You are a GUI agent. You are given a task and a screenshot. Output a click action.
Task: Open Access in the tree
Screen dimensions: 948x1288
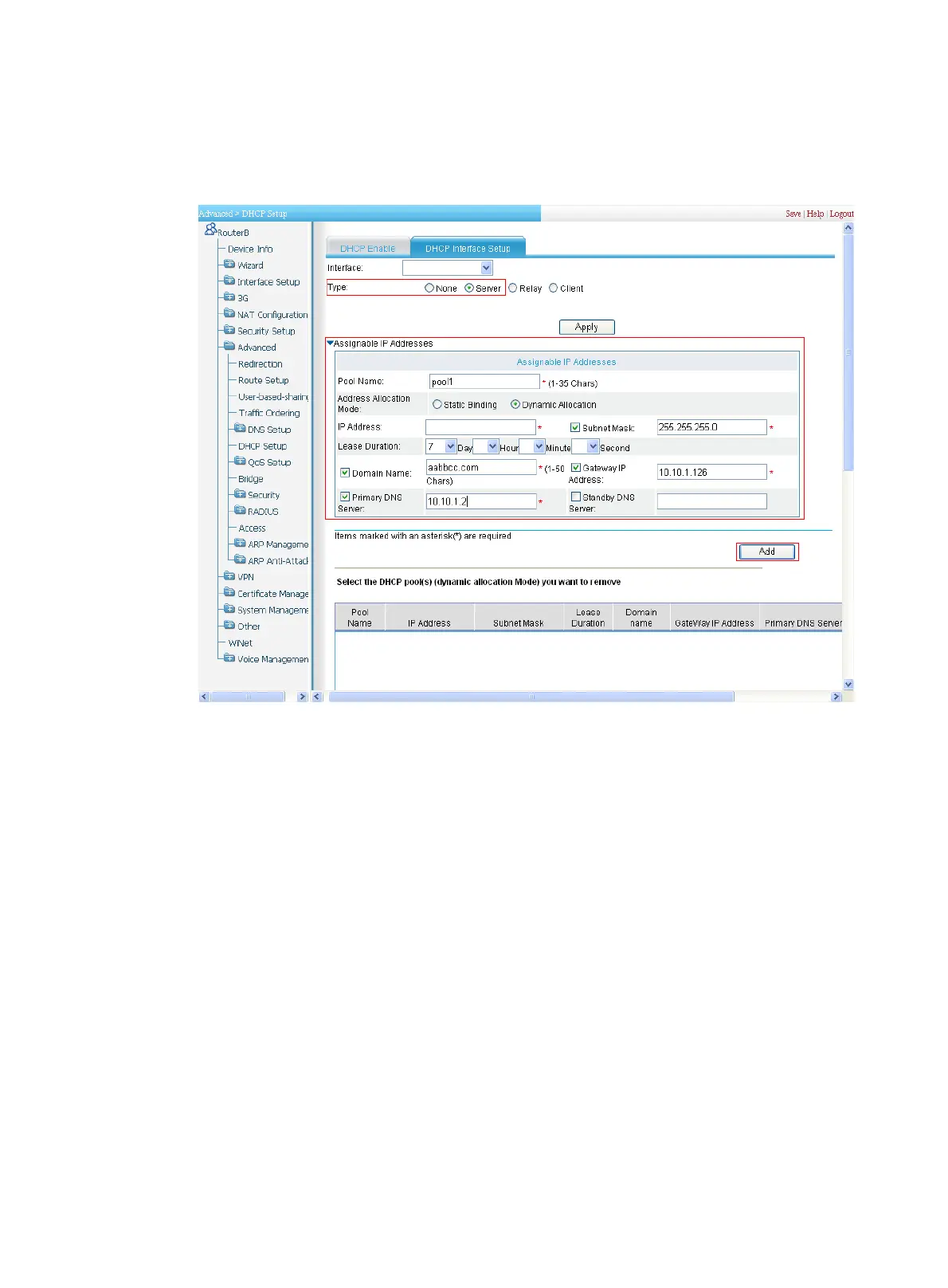(x=253, y=528)
